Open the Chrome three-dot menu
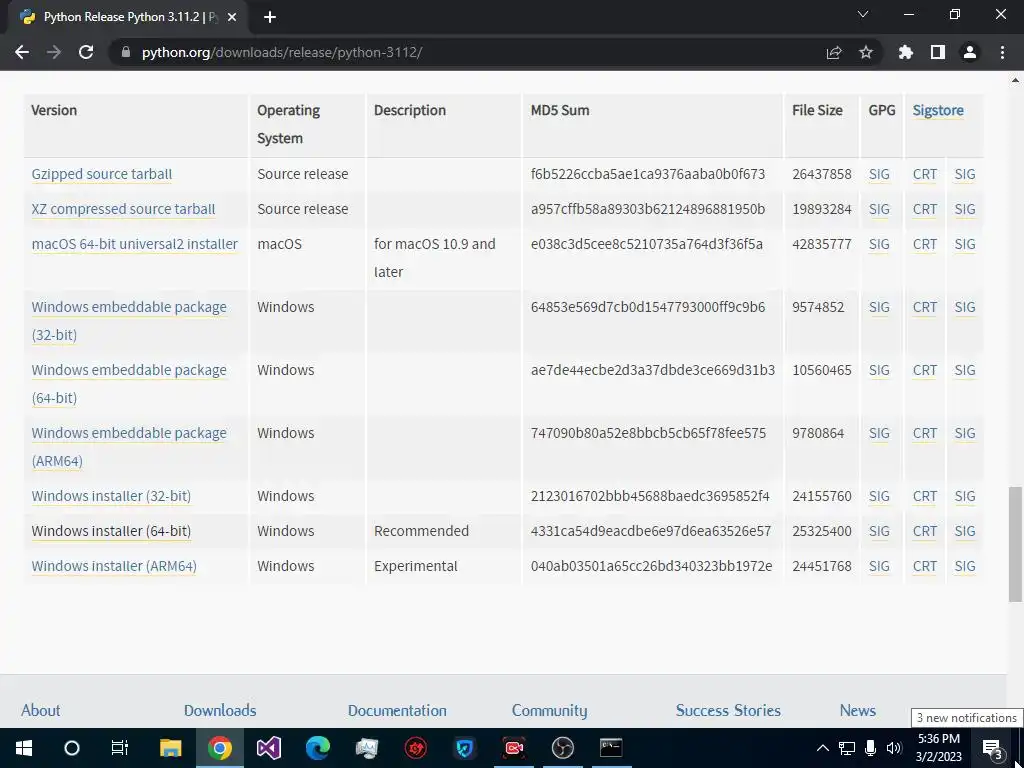Viewport: 1024px width, 768px height. point(1002,52)
